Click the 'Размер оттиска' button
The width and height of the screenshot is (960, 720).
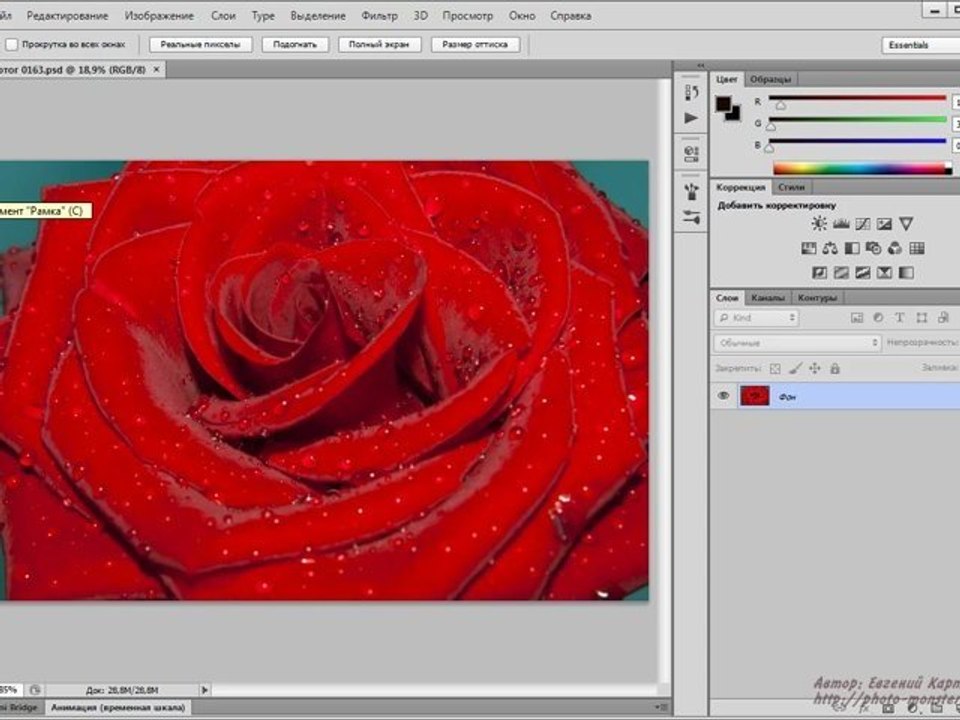475,45
